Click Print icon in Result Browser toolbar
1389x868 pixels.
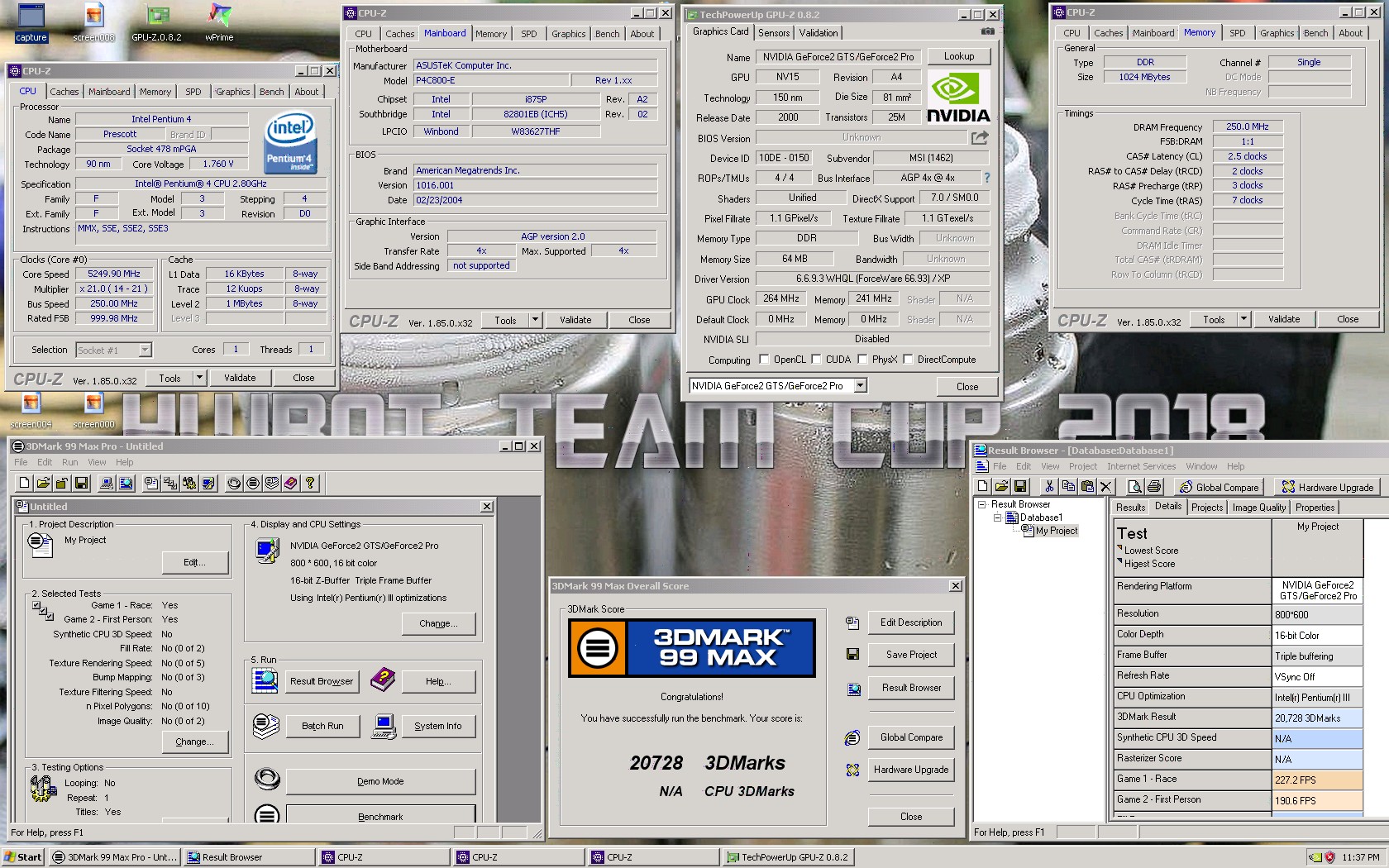pyautogui.click(x=1154, y=486)
